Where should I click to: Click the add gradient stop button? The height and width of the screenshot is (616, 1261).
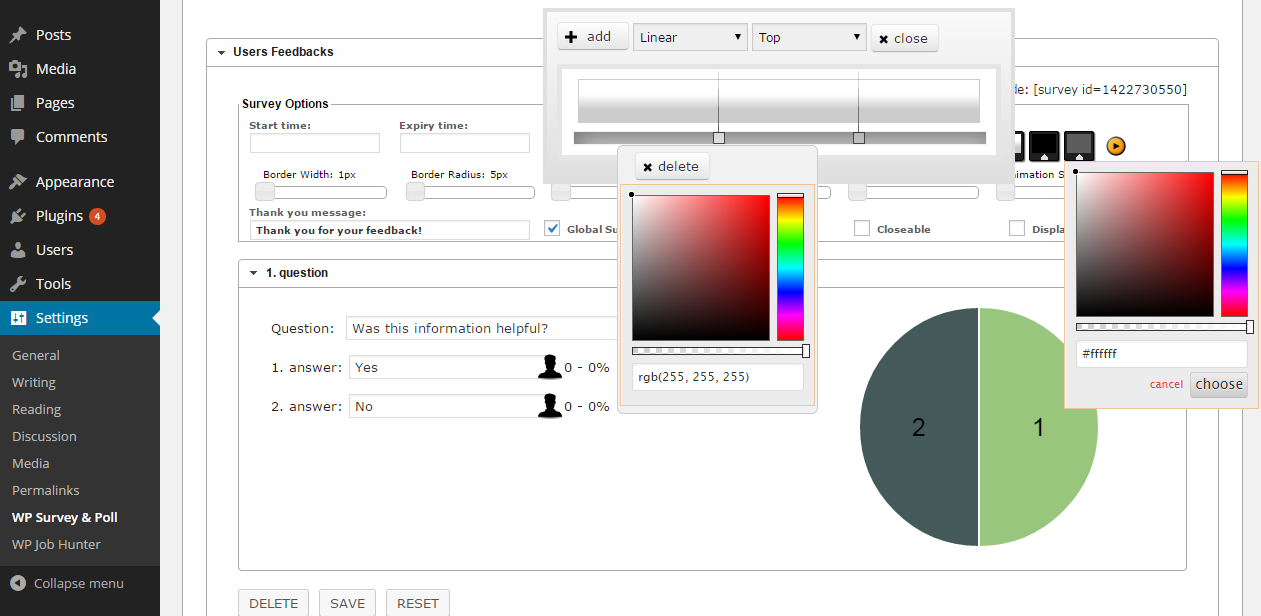point(593,37)
